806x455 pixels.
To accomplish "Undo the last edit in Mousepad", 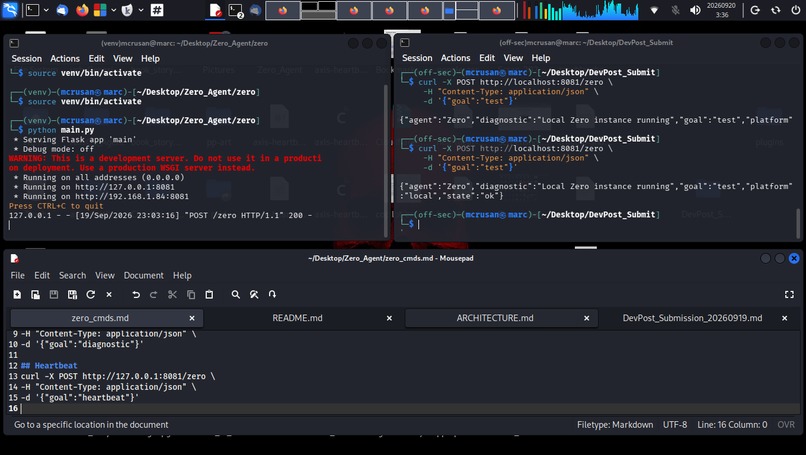I will (136, 295).
